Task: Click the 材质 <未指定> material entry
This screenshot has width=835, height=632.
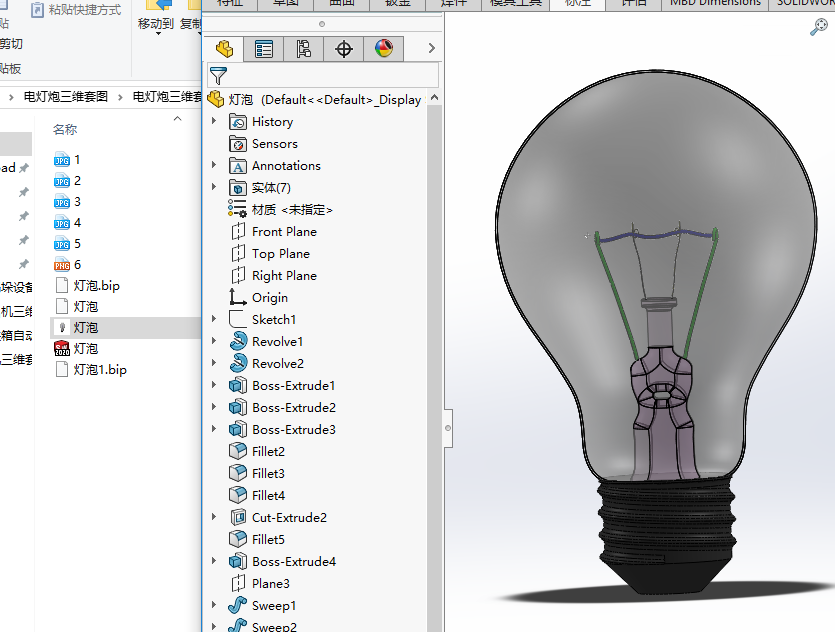Action: (x=291, y=210)
